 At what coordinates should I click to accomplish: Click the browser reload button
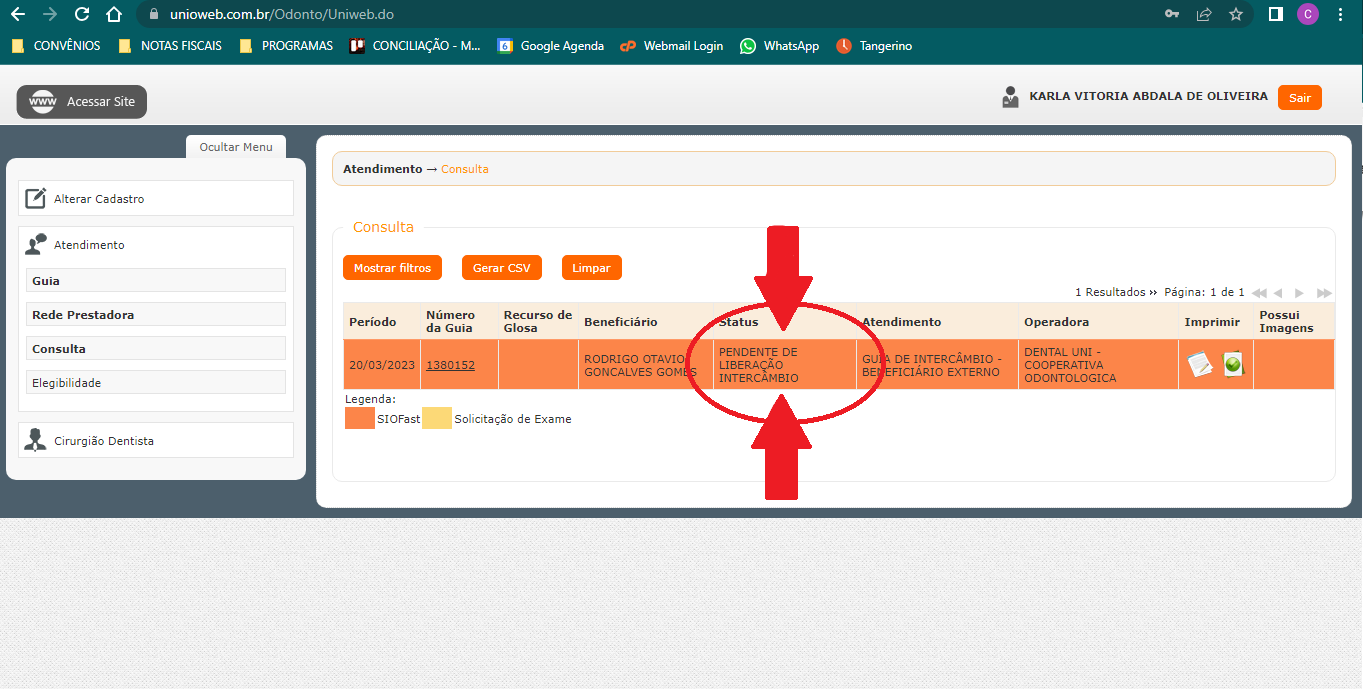pyautogui.click(x=82, y=14)
